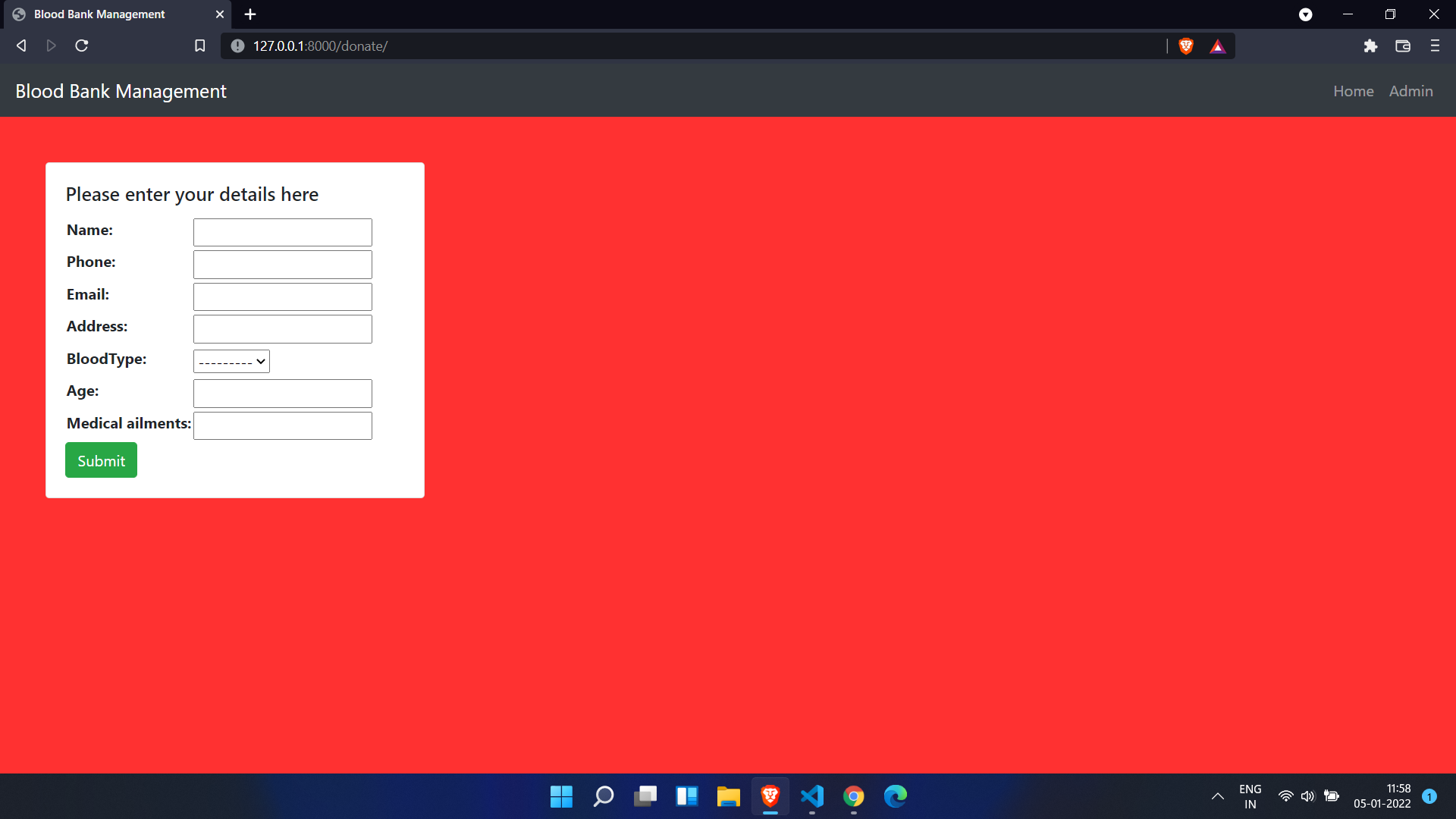Open the Brave profile dropdown in title bar
Viewport: 1456px width, 819px height.
coord(1305,14)
